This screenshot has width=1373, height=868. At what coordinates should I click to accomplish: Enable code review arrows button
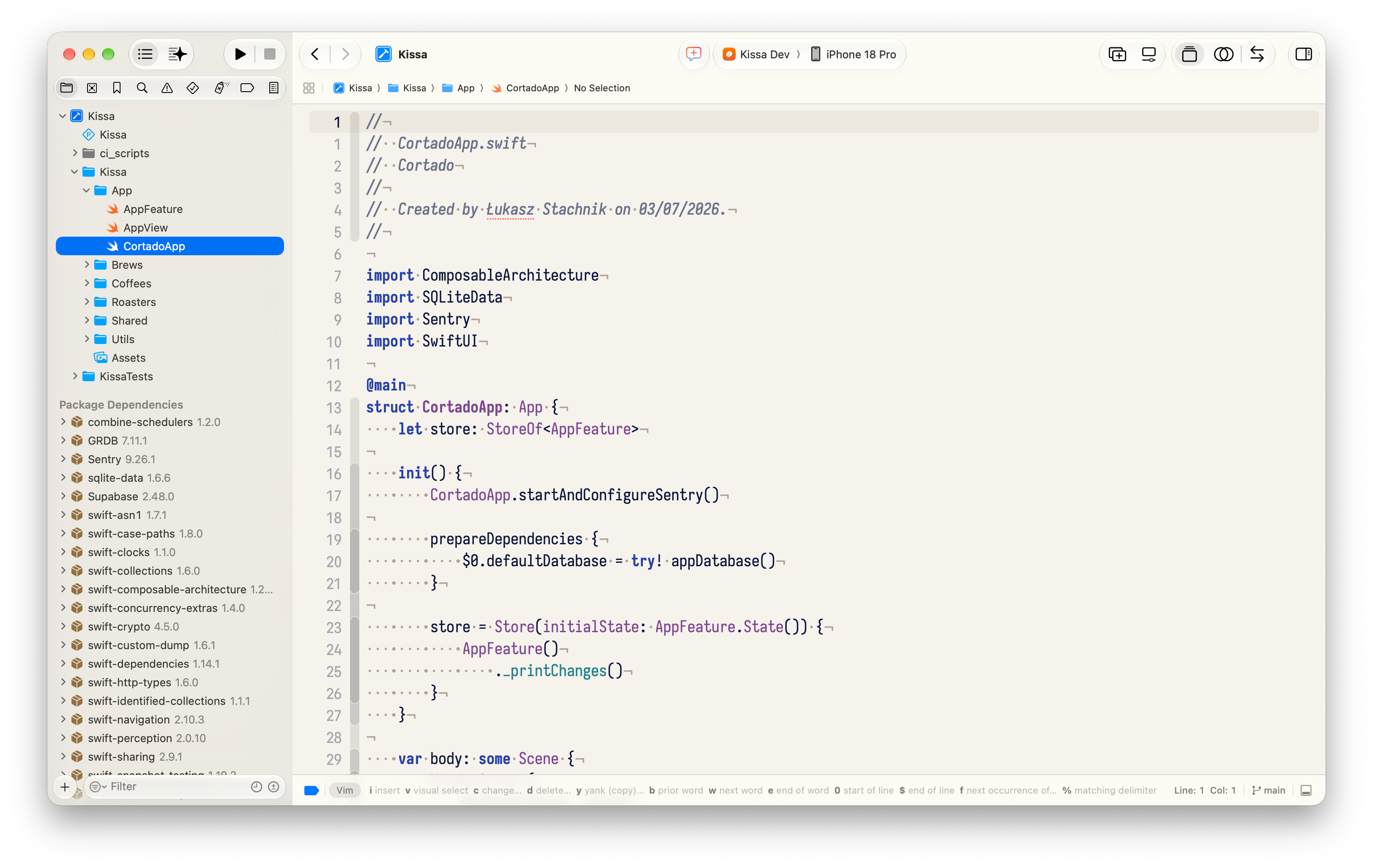click(x=1257, y=54)
